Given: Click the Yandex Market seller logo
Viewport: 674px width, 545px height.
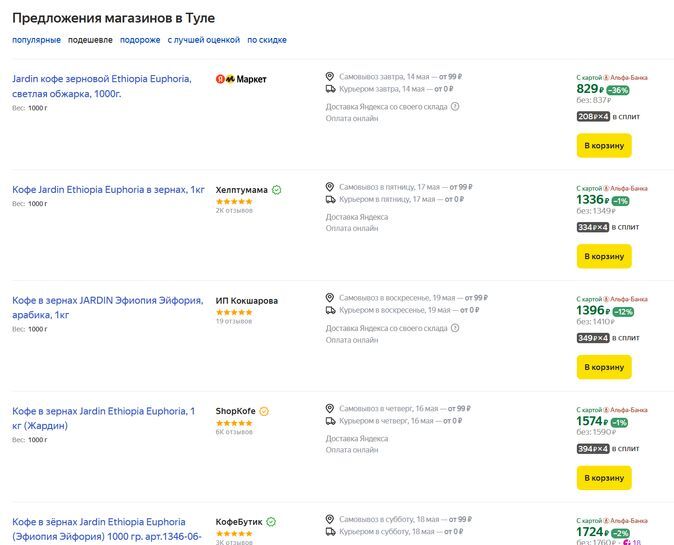Looking at the screenshot, I should [x=241, y=78].
